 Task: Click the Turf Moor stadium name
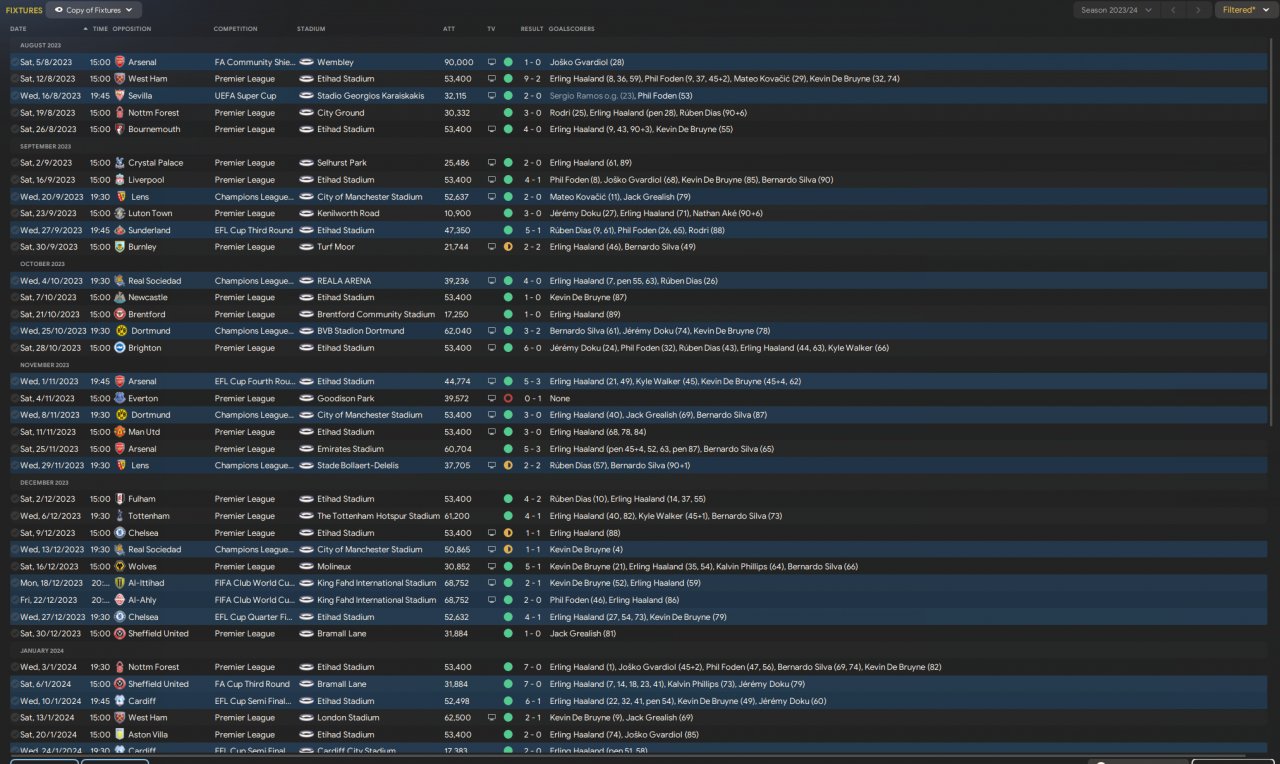(x=336, y=247)
